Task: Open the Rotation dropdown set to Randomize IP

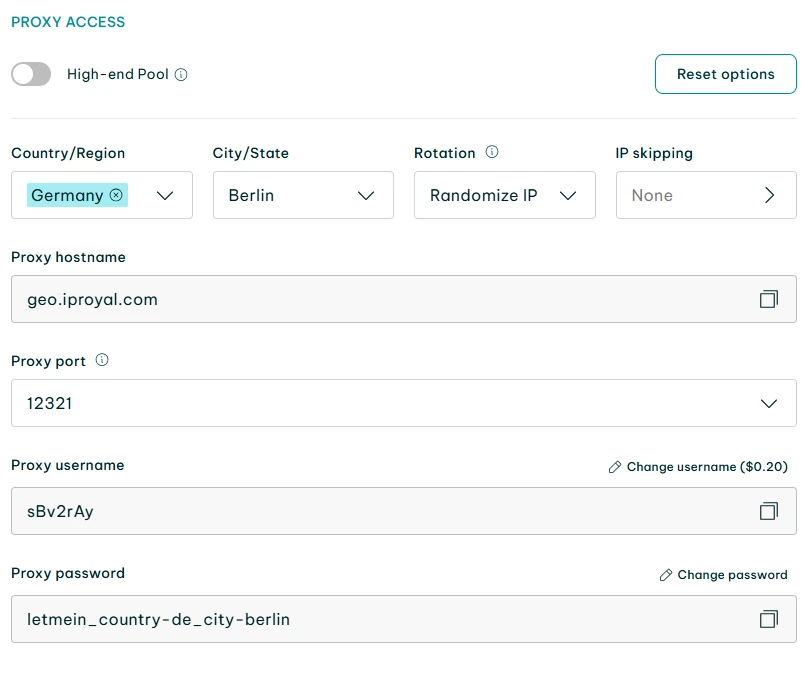Action: tap(504, 195)
